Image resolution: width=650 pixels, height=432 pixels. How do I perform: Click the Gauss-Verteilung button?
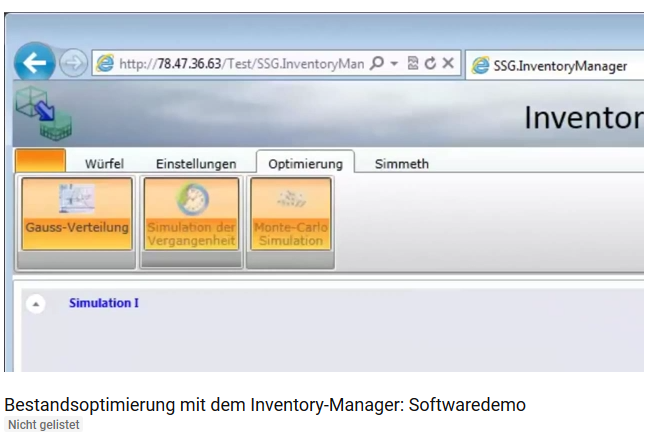[77, 215]
